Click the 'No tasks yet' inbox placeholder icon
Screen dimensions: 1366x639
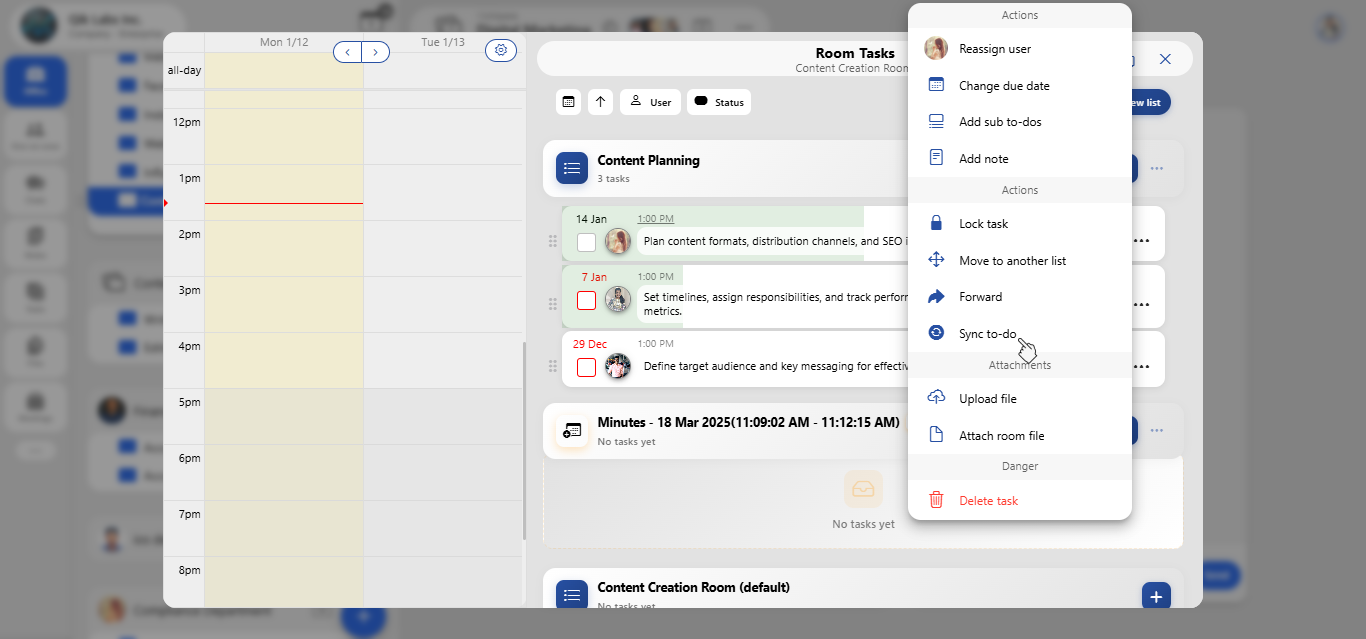[863, 489]
